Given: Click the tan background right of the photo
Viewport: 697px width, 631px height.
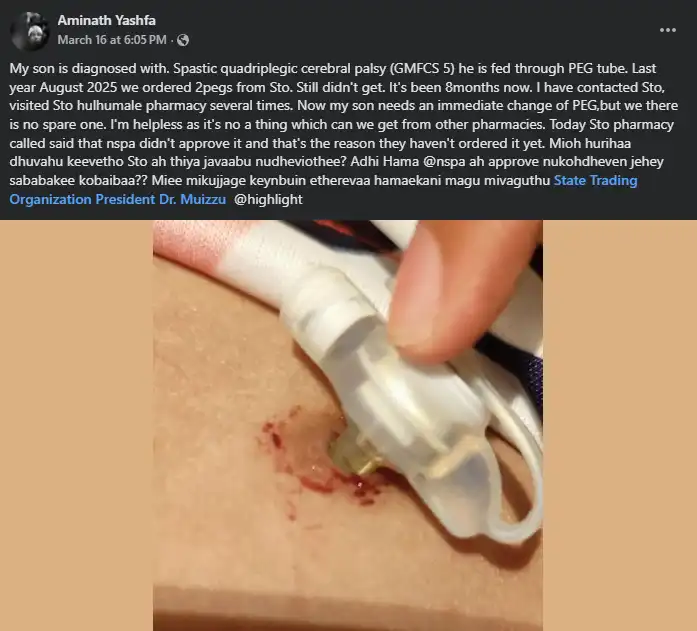Looking at the screenshot, I should click(x=620, y=425).
